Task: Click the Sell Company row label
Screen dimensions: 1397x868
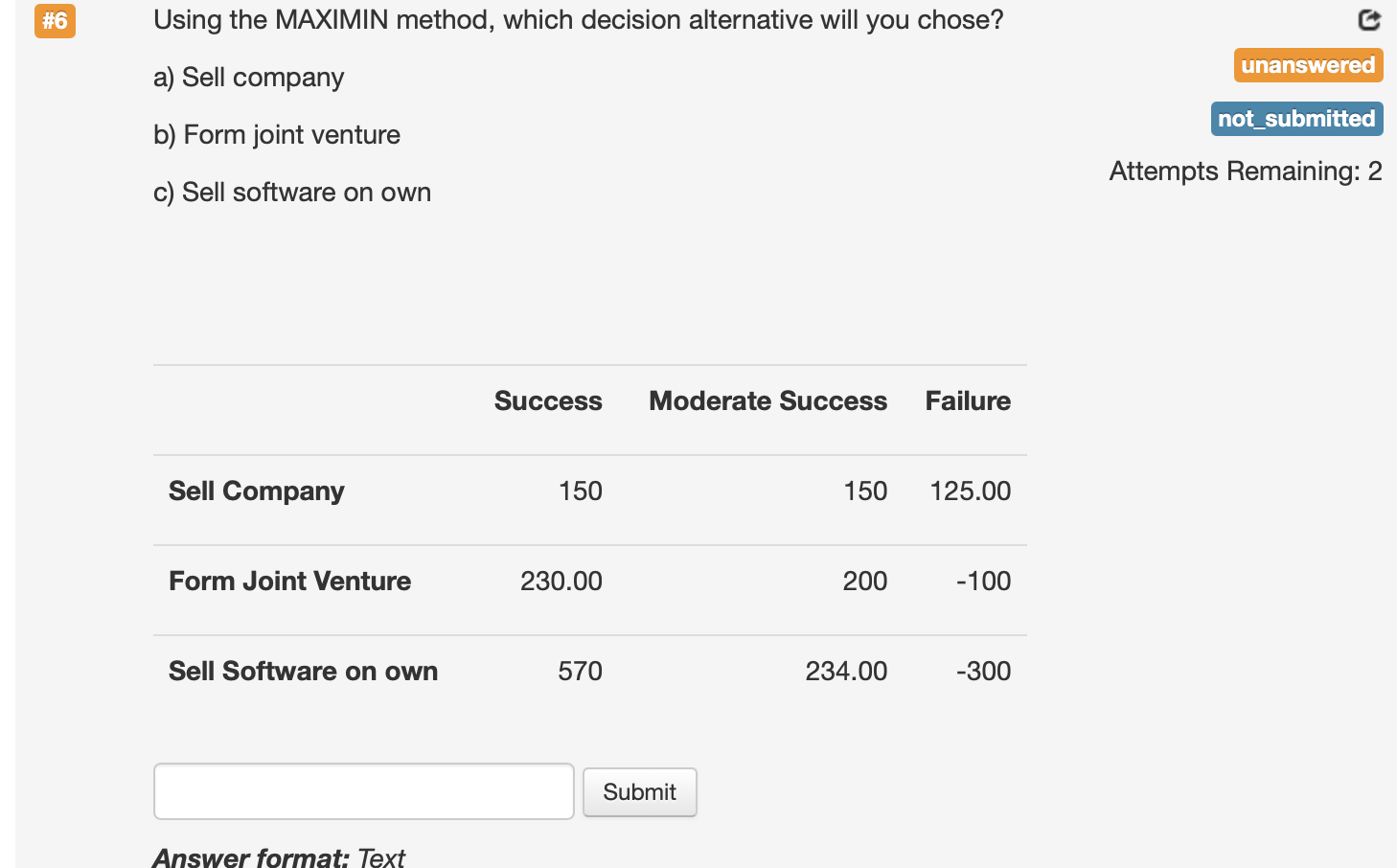Action: tap(256, 491)
